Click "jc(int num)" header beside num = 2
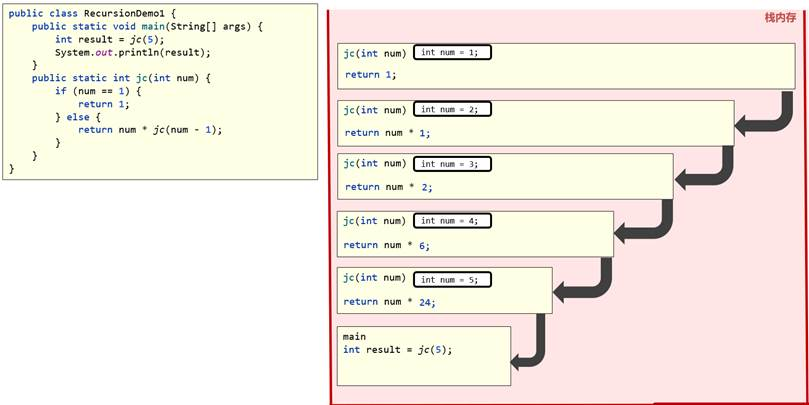Image resolution: width=809 pixels, height=405 pixels. point(376,110)
